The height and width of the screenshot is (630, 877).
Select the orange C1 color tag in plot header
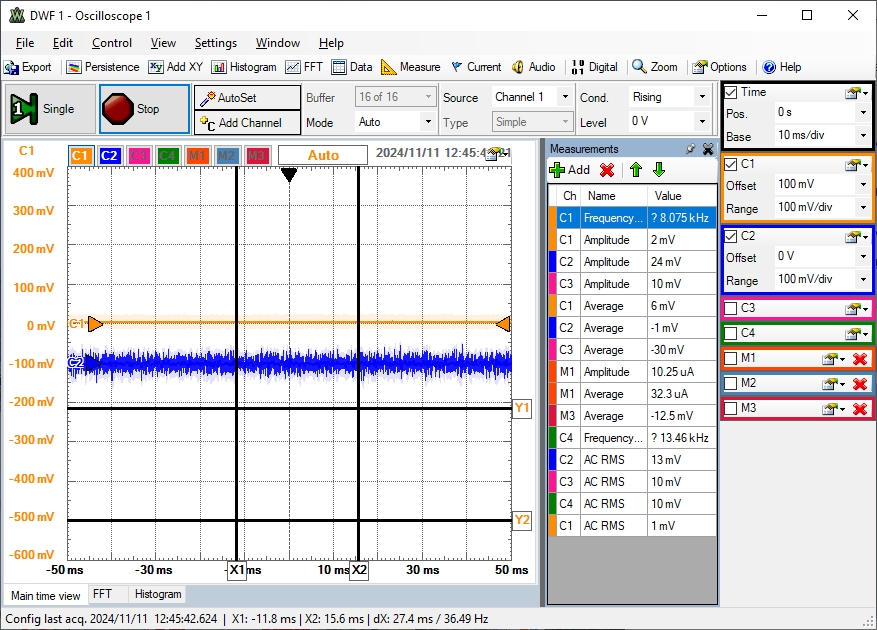(x=81, y=156)
